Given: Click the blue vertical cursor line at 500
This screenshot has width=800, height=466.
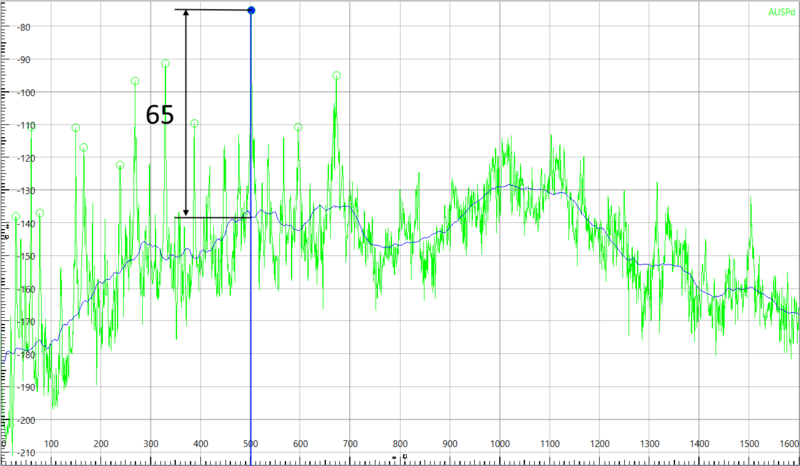Looking at the screenshot, I should (250, 300).
